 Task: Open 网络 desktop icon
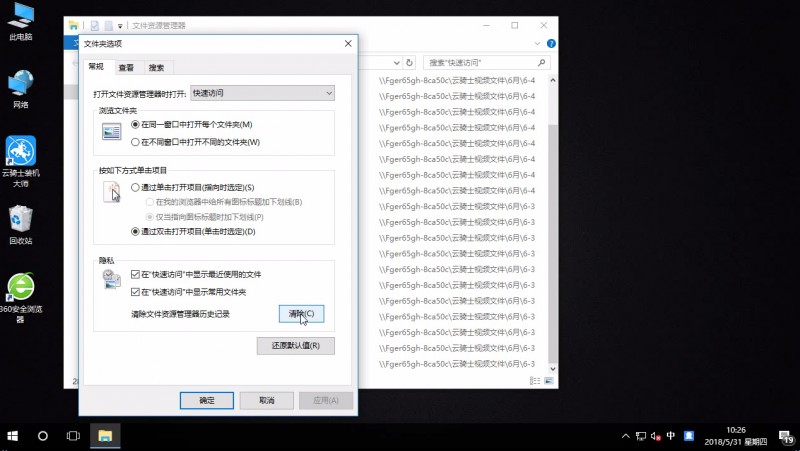[20, 90]
